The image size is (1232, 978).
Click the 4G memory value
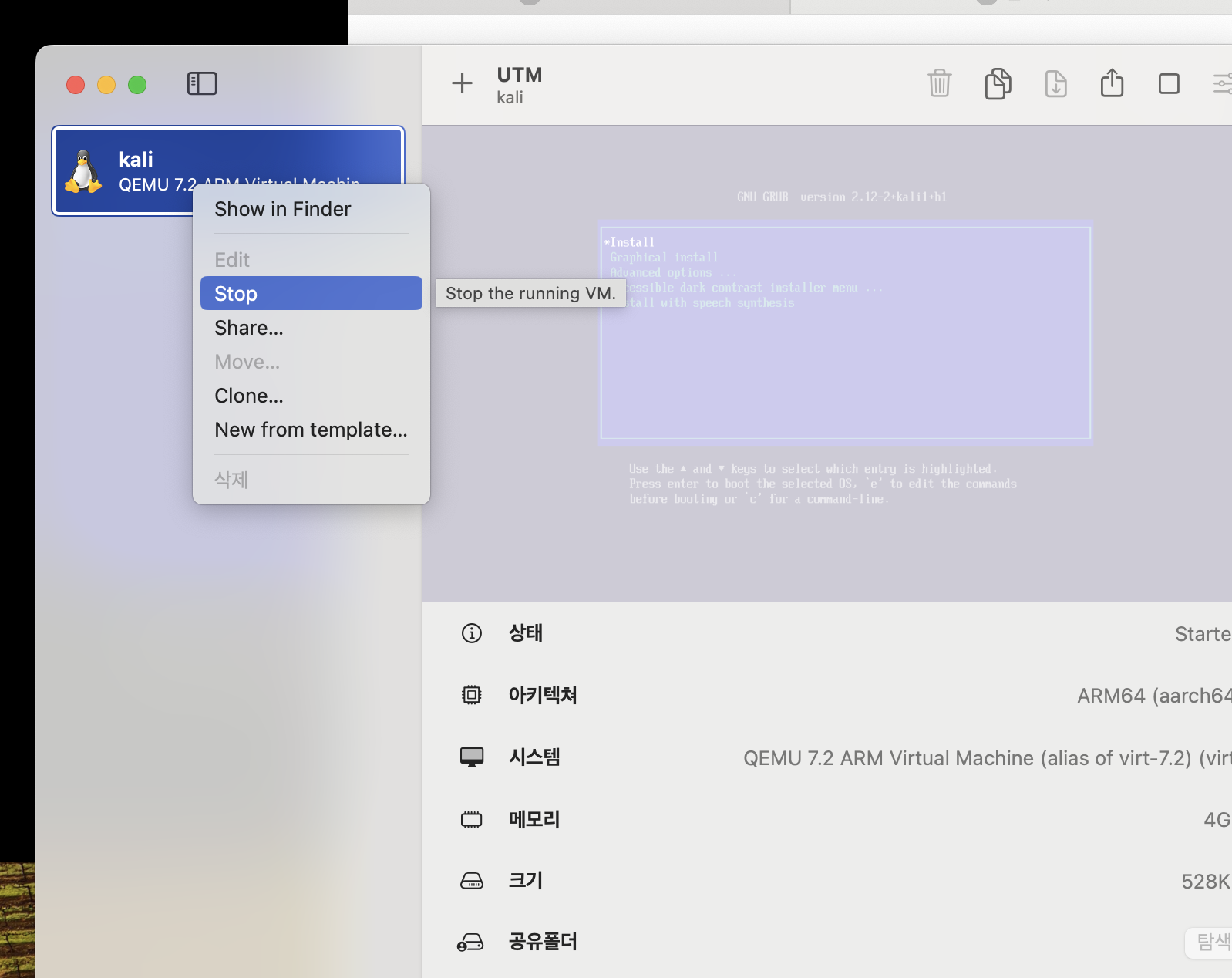click(x=1217, y=820)
